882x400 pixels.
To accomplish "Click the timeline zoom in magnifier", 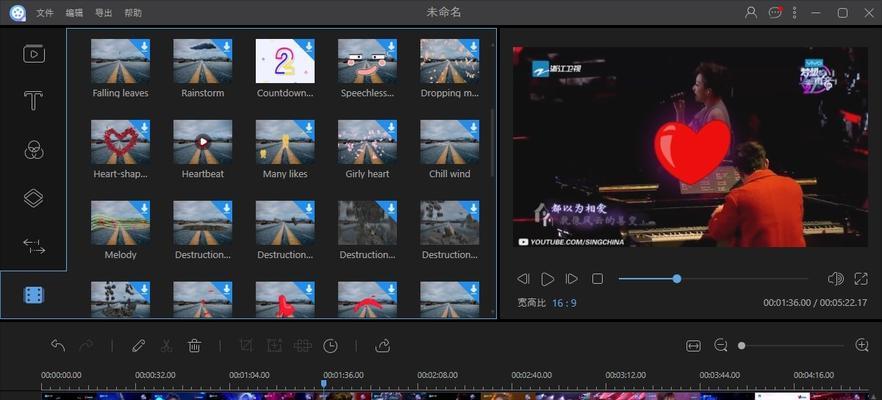I will (x=862, y=345).
